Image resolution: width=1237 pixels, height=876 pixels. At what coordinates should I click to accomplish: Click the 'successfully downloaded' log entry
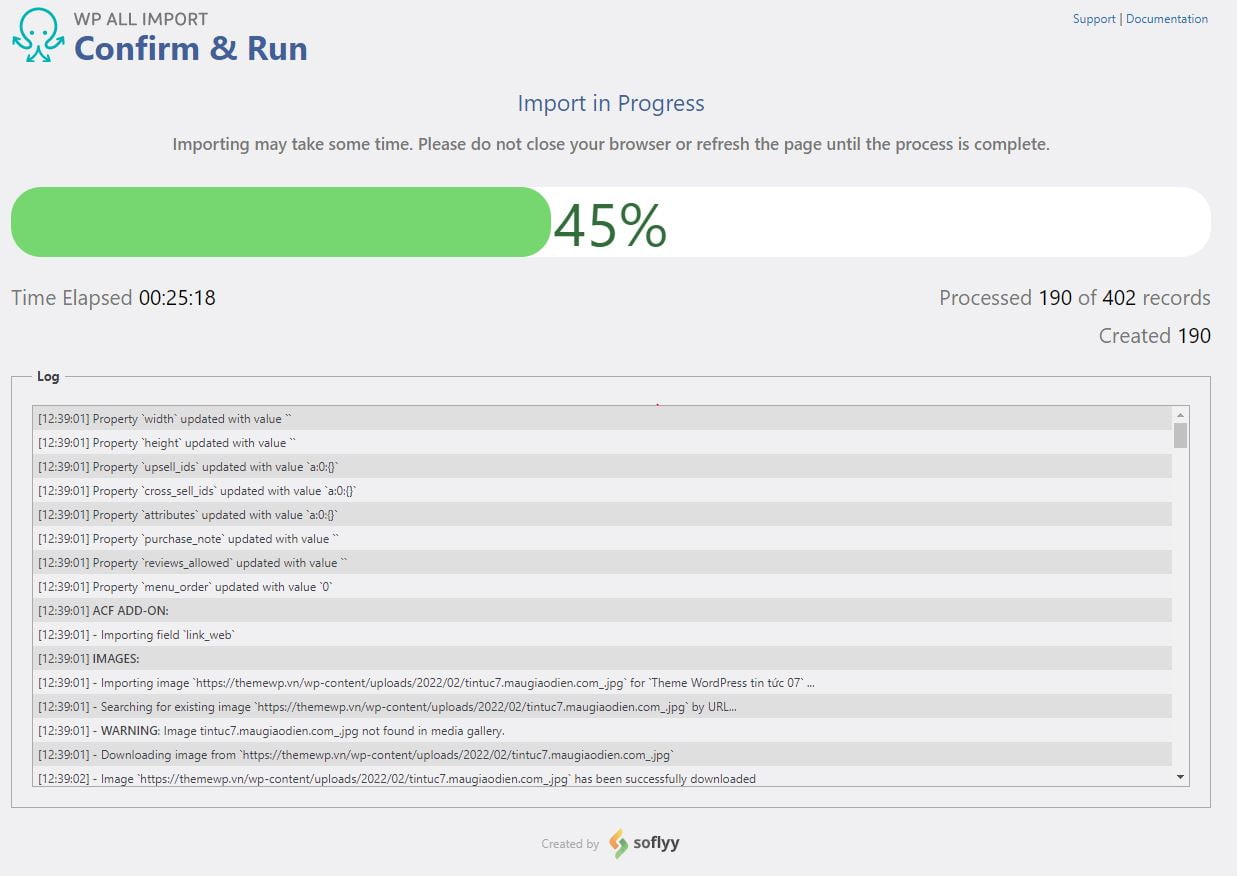602,778
